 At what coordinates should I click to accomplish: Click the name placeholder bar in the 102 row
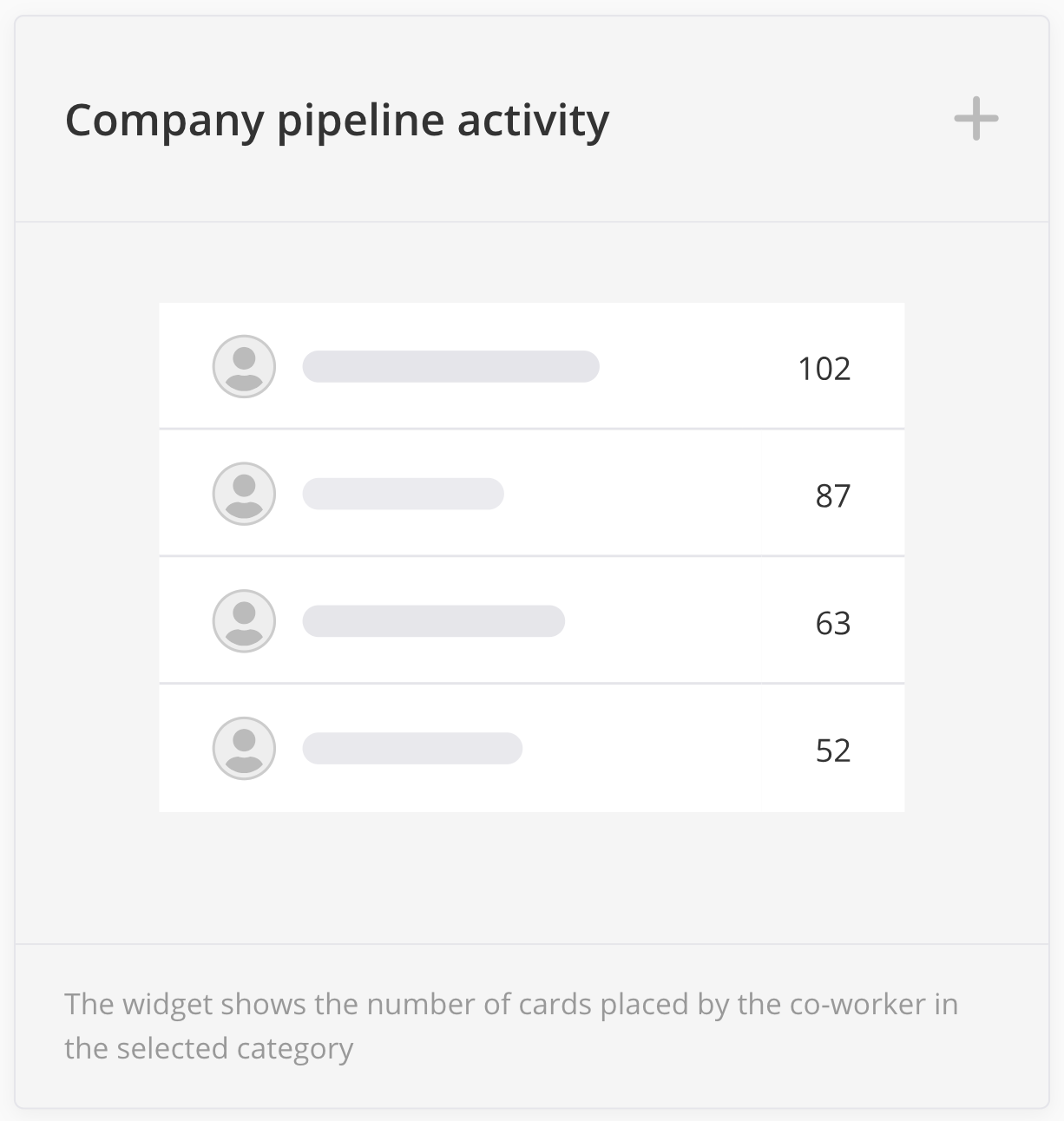(x=450, y=367)
